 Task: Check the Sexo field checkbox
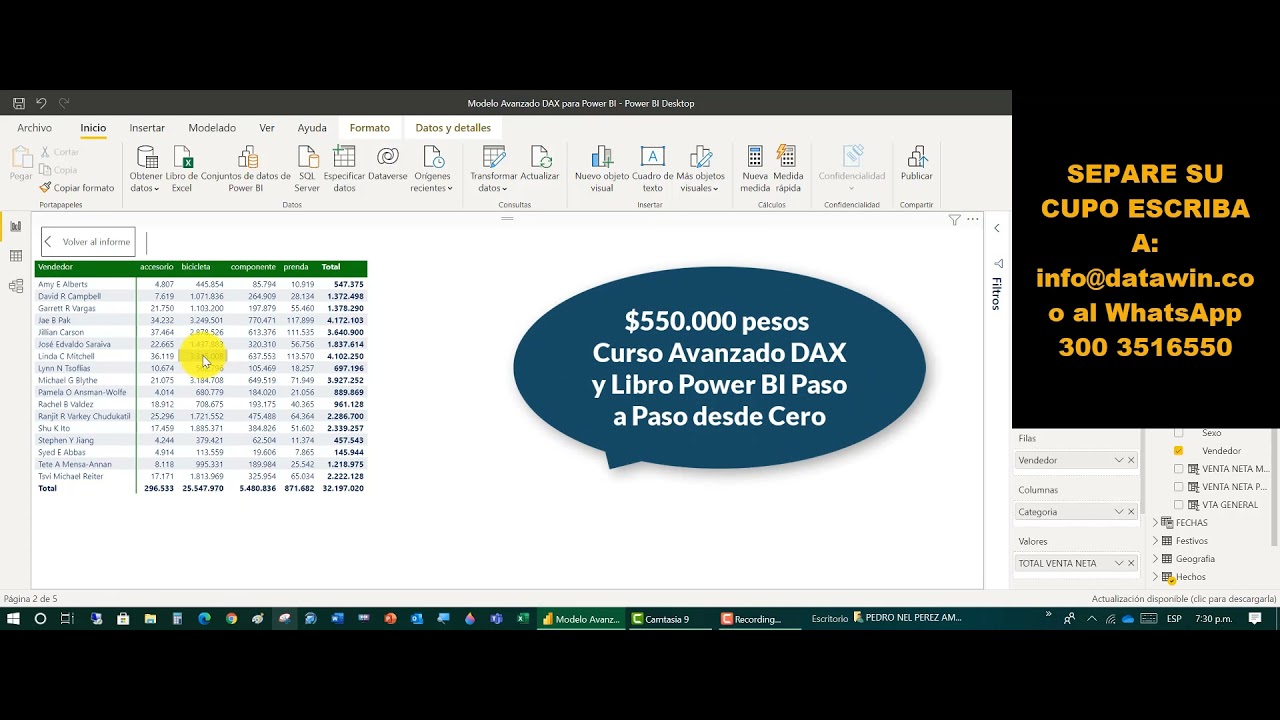(x=1178, y=433)
